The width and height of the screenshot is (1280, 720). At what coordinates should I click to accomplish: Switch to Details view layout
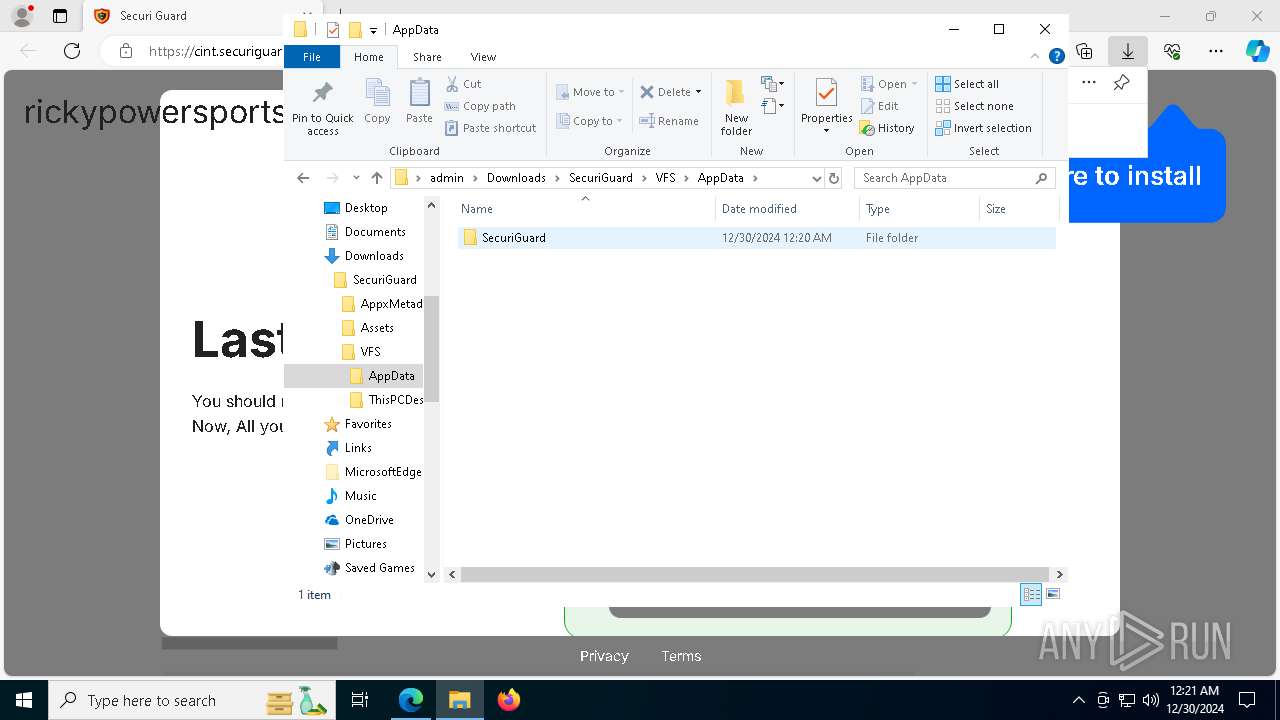[1031, 594]
